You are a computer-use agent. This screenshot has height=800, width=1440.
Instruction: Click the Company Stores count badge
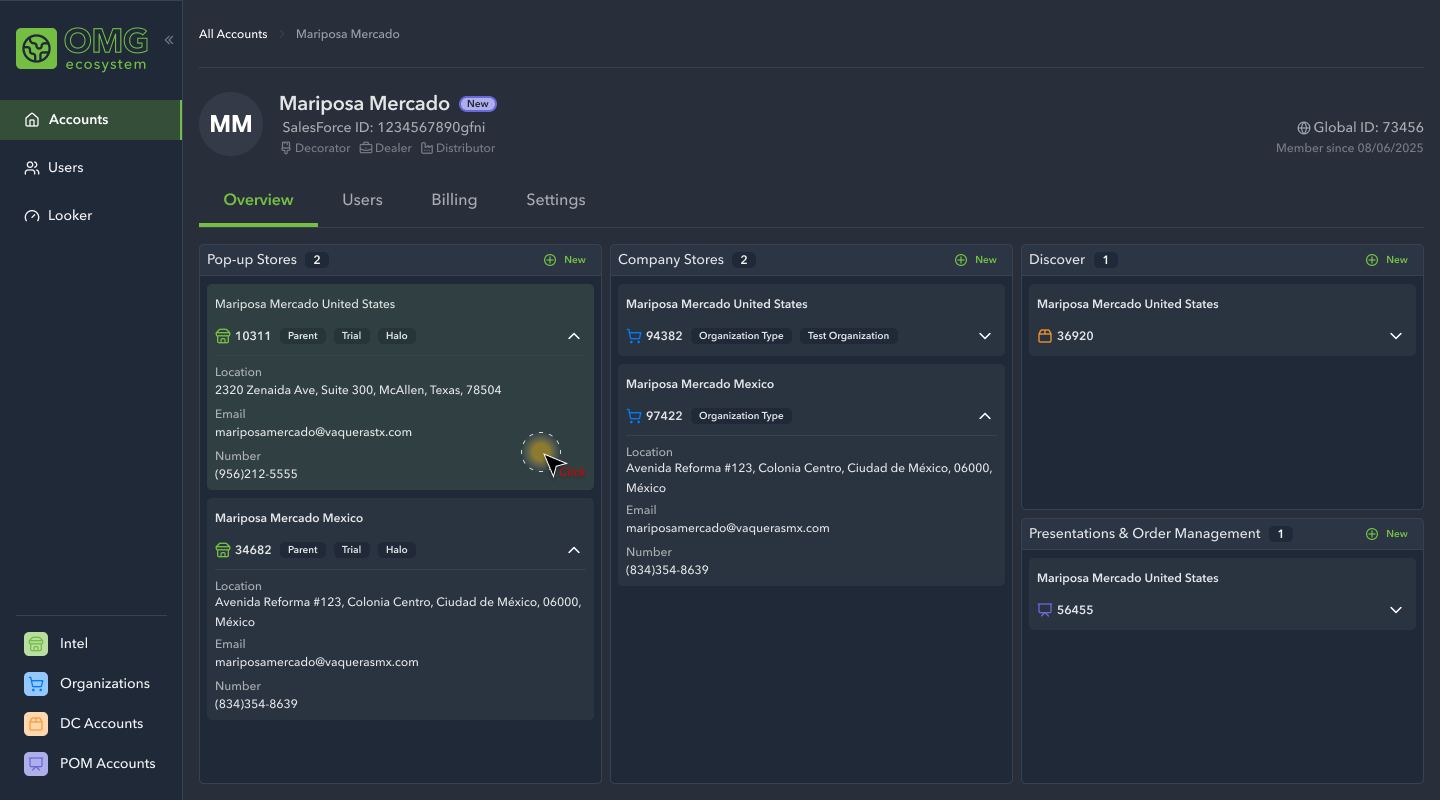[742, 260]
